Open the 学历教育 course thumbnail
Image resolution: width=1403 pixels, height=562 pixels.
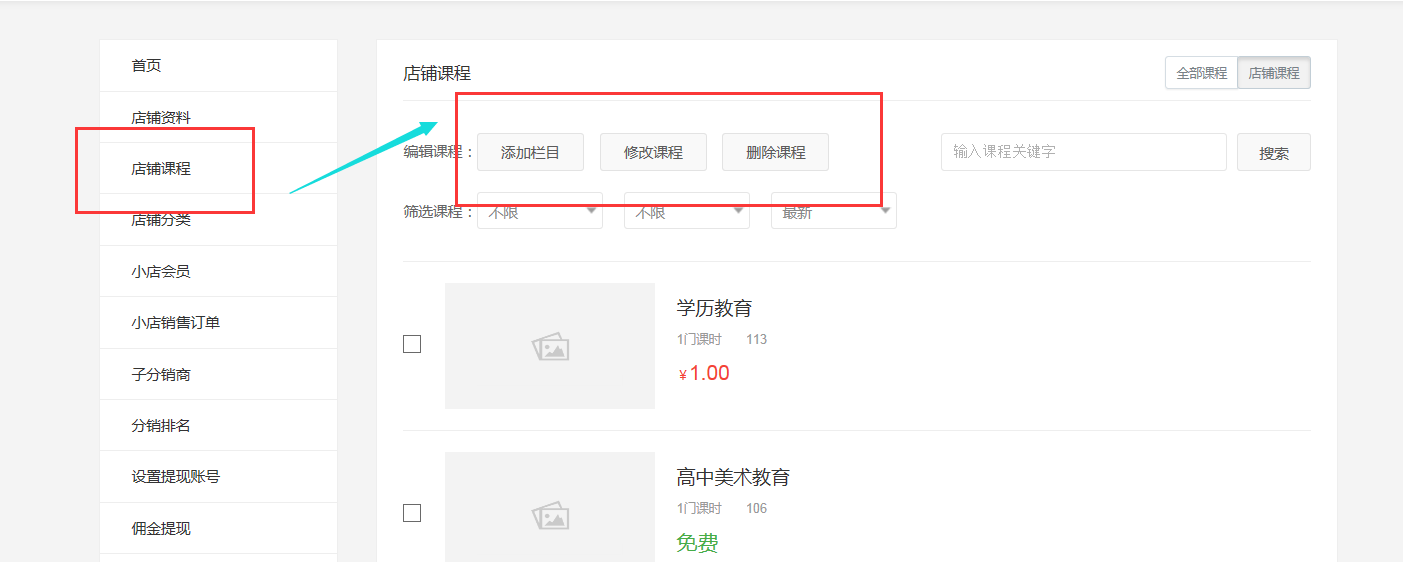click(x=550, y=346)
